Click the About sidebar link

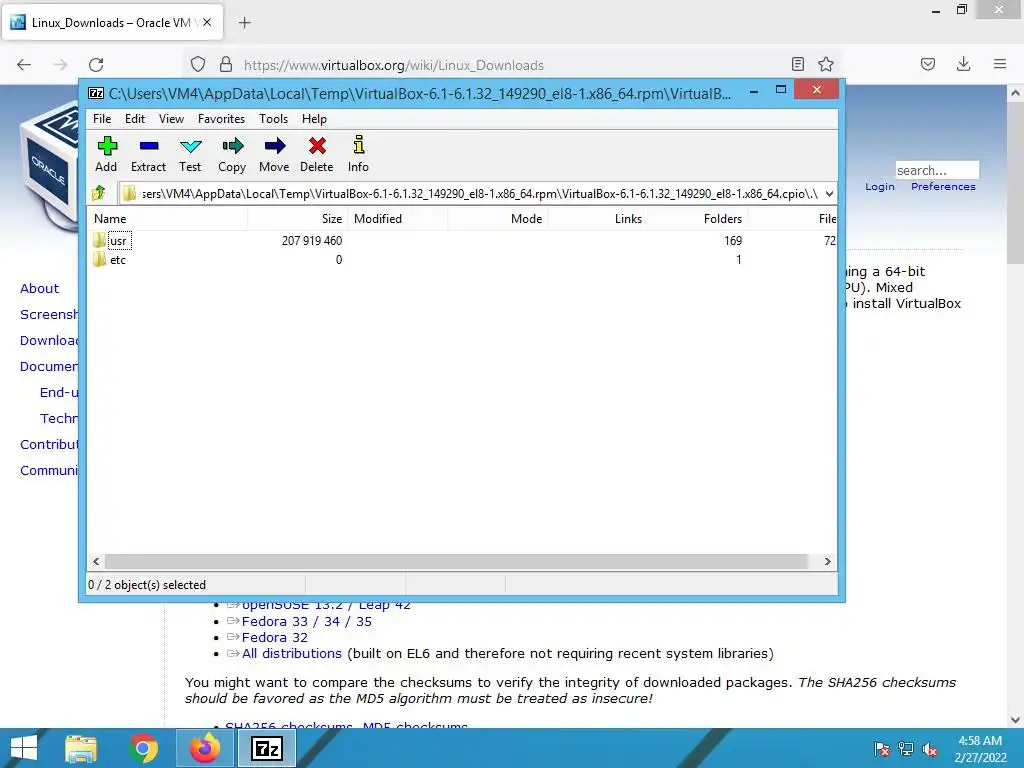pyautogui.click(x=39, y=289)
